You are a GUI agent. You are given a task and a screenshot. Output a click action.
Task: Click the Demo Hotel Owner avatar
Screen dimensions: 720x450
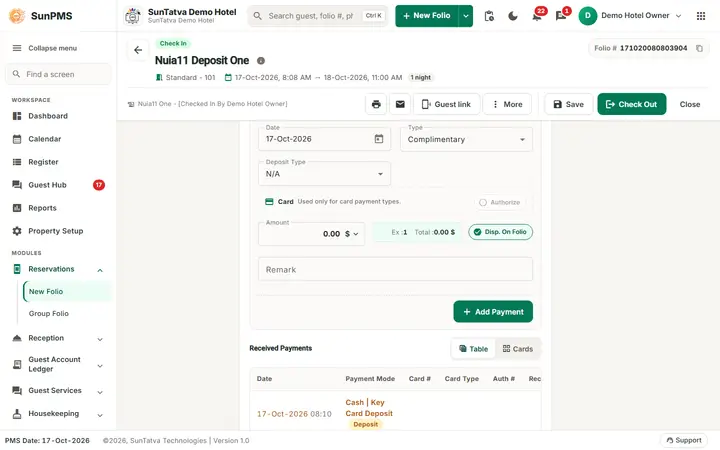pyautogui.click(x=588, y=16)
